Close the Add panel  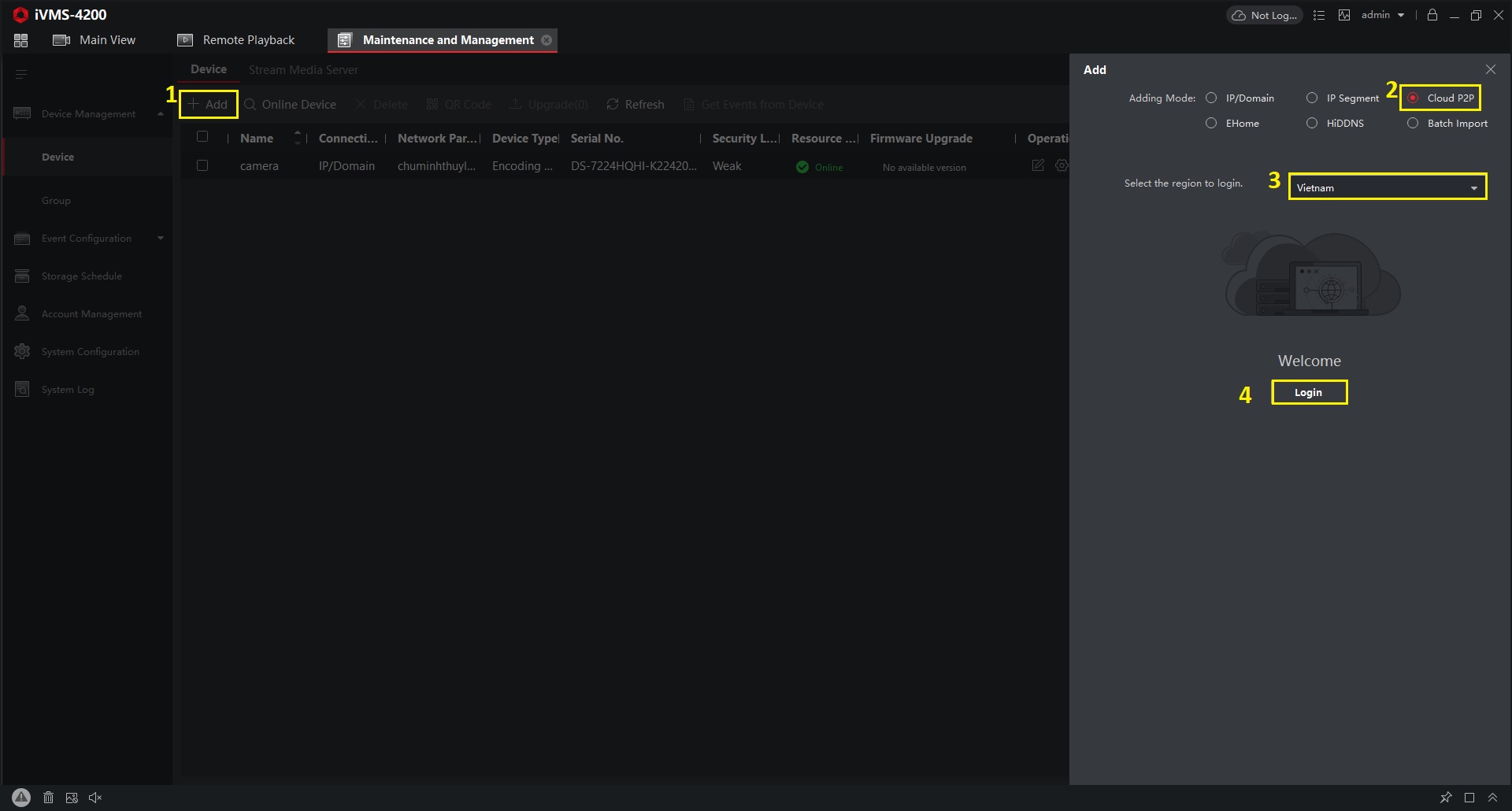pos(1491,69)
